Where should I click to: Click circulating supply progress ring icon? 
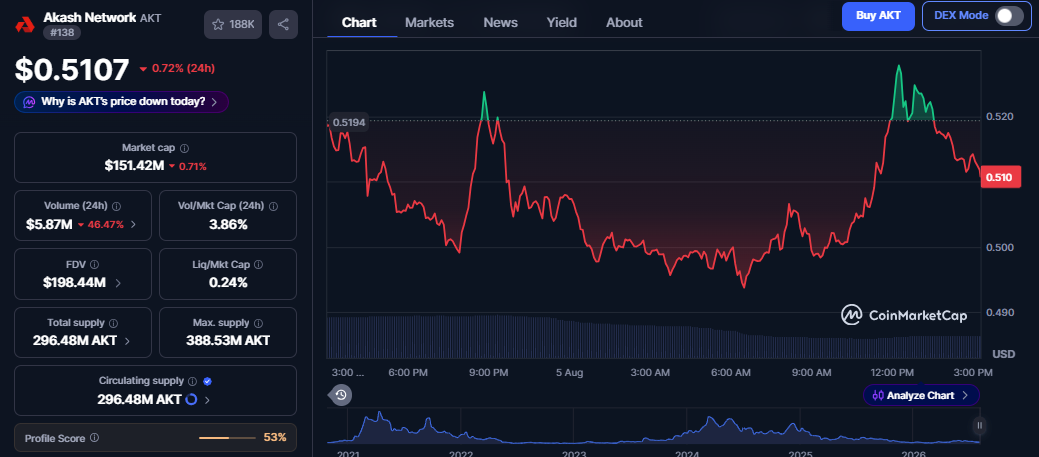[x=191, y=399]
